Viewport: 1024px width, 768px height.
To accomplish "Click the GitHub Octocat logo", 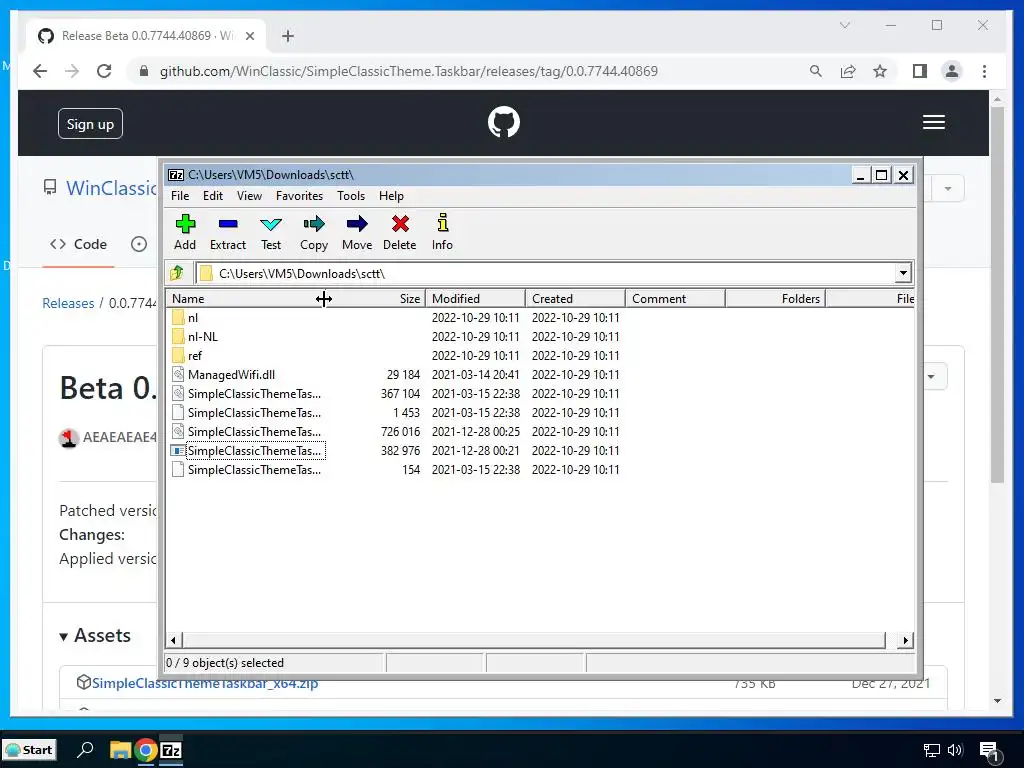I will coord(504,122).
